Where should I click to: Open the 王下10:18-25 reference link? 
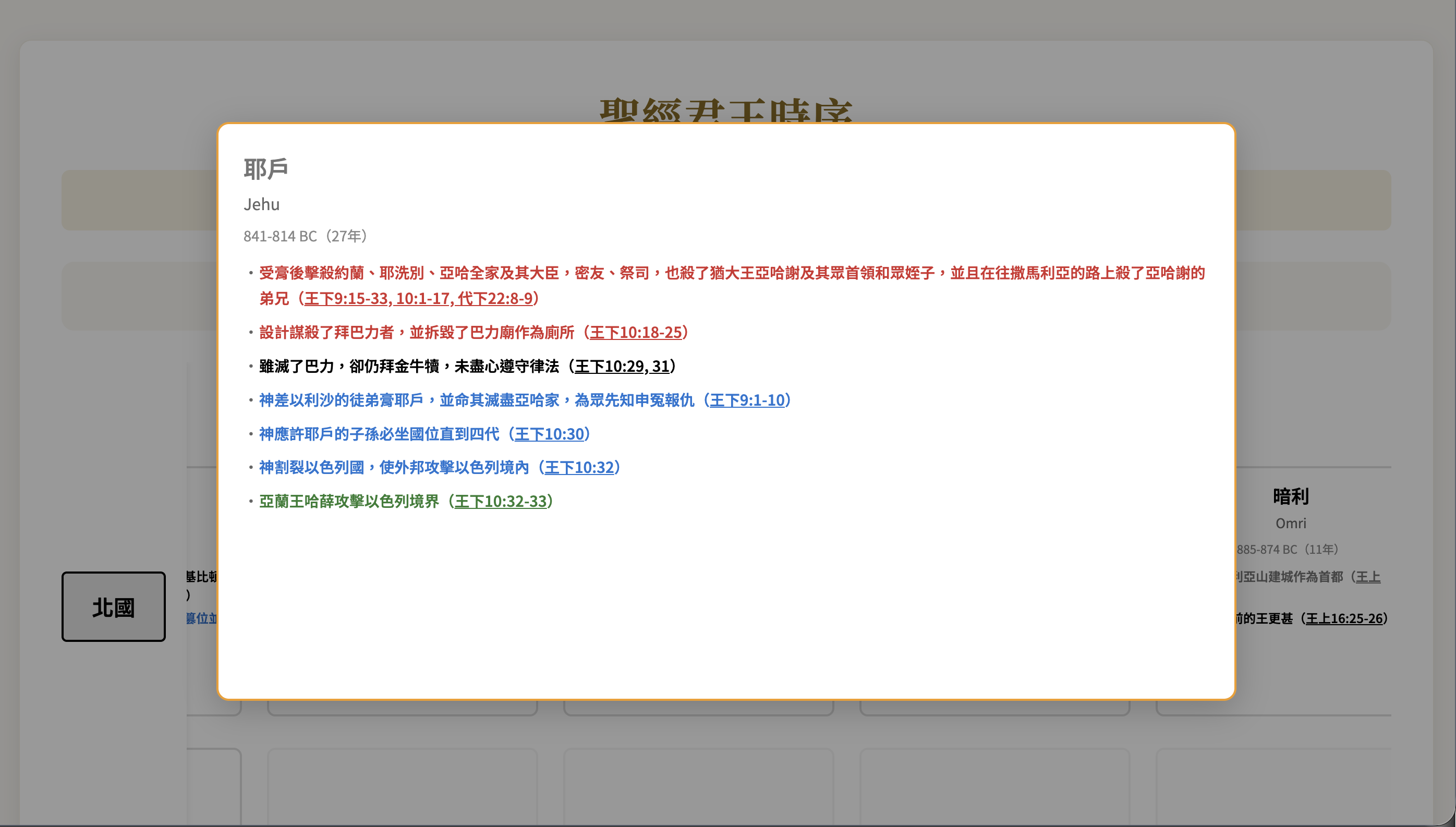pyautogui.click(x=636, y=333)
